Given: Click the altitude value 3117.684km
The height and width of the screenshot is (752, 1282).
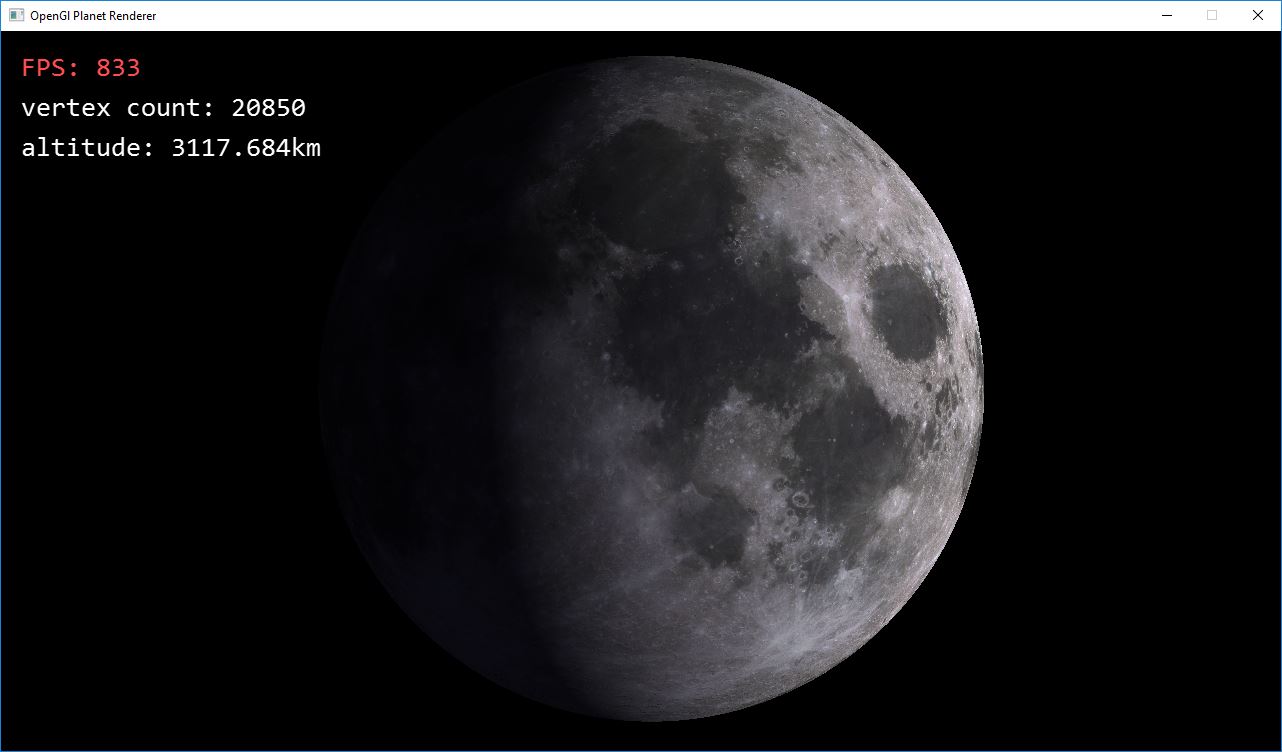Looking at the screenshot, I should [246, 148].
